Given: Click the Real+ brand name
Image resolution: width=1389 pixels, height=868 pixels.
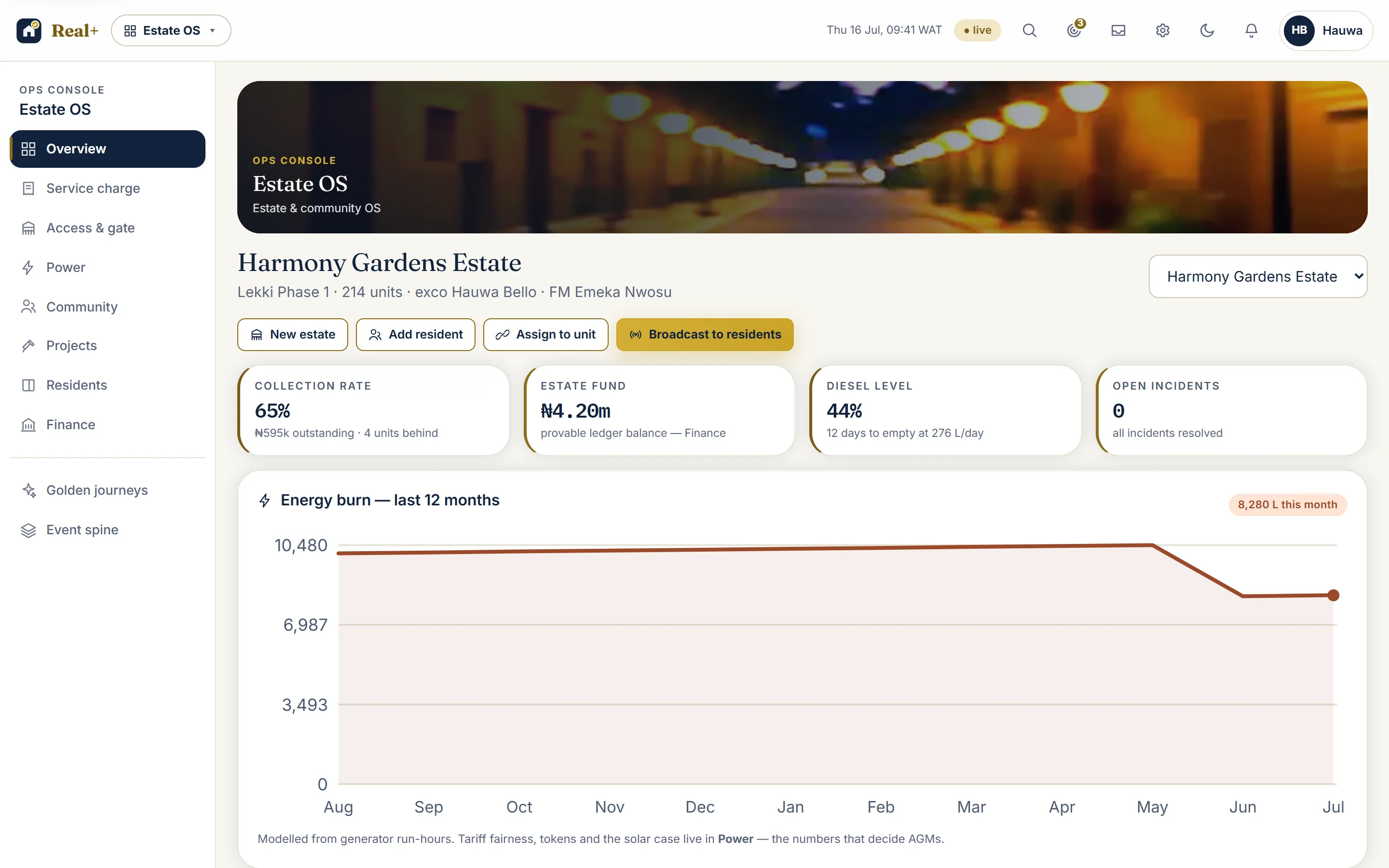Looking at the screenshot, I should [x=75, y=30].
